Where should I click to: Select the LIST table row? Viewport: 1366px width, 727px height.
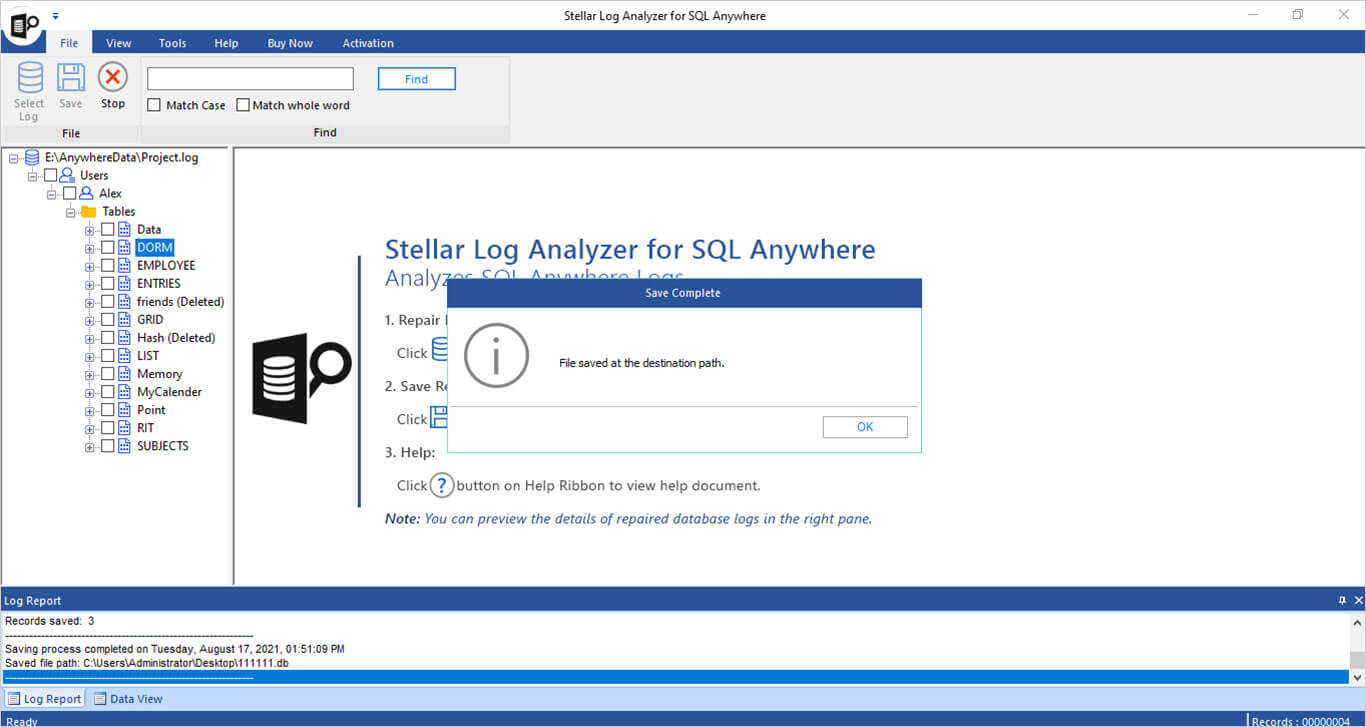click(x=148, y=355)
